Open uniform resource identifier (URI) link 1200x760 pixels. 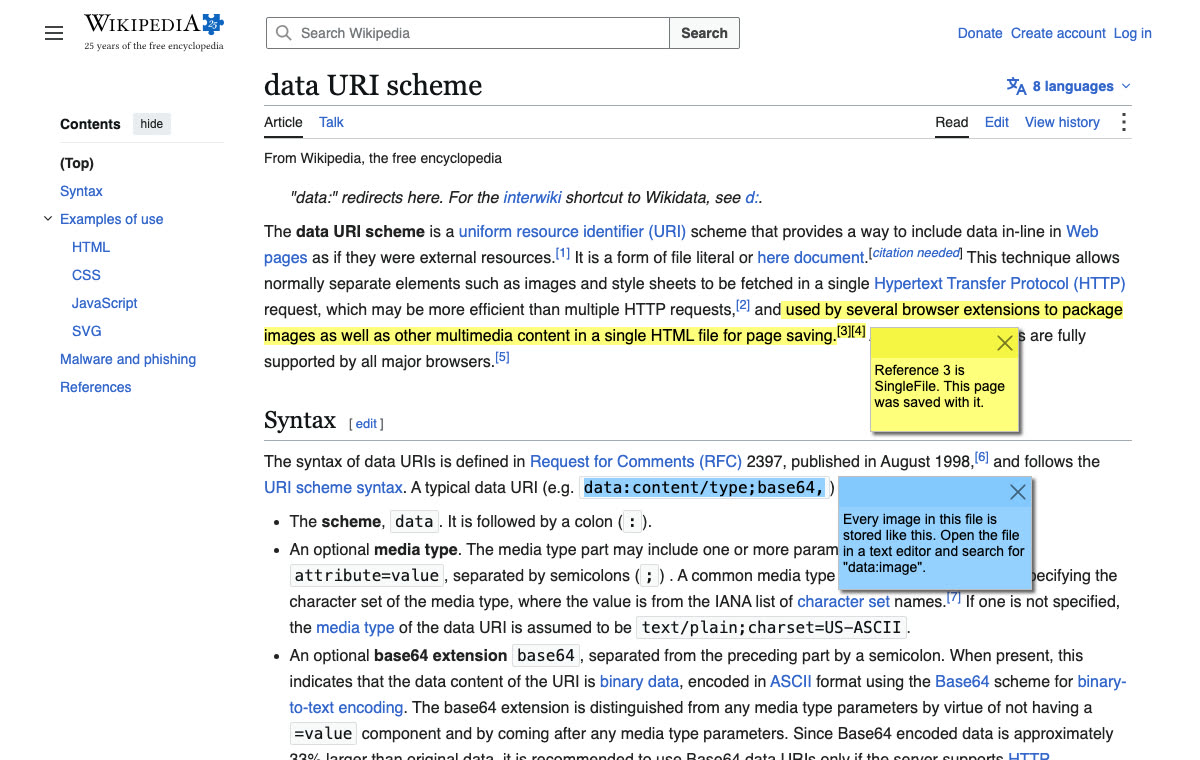tap(572, 231)
